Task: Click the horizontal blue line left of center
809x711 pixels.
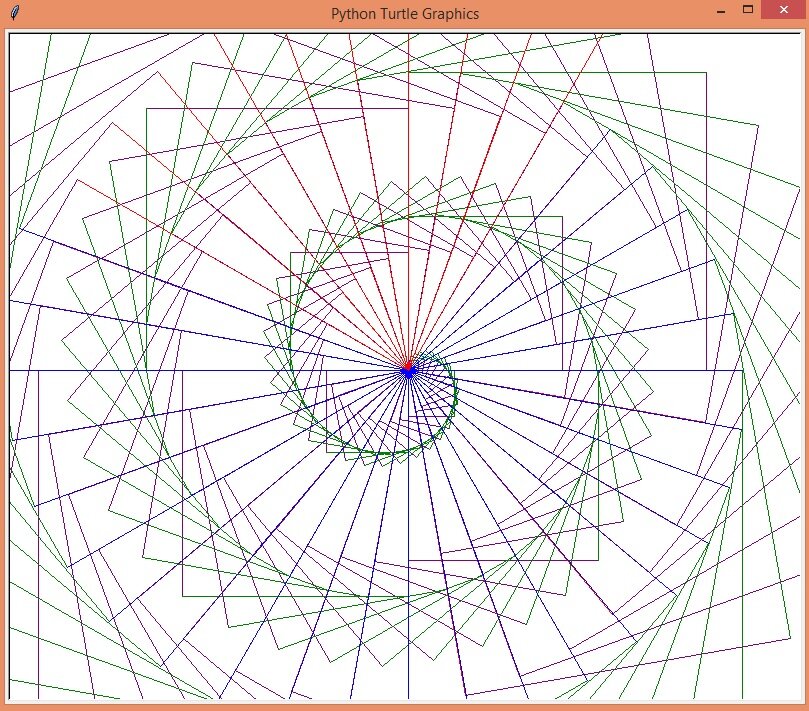Action: 206,370
